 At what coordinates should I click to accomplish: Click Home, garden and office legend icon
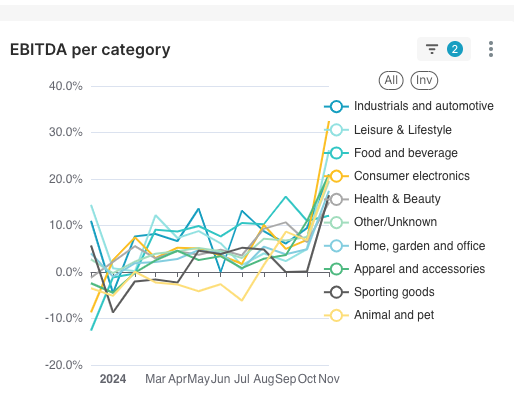pos(337,246)
